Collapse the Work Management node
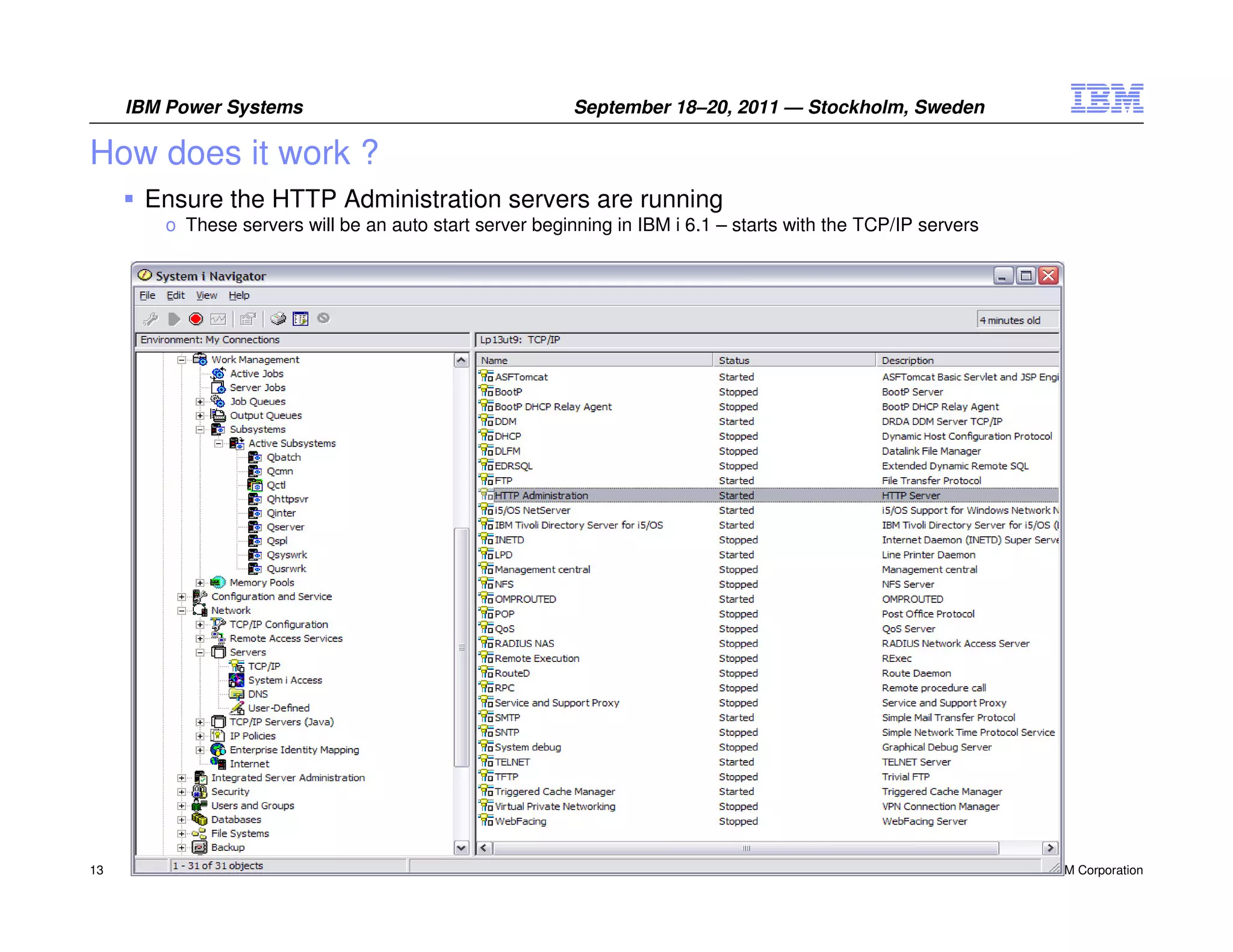This screenshot has width=1233, height=952. (181, 360)
